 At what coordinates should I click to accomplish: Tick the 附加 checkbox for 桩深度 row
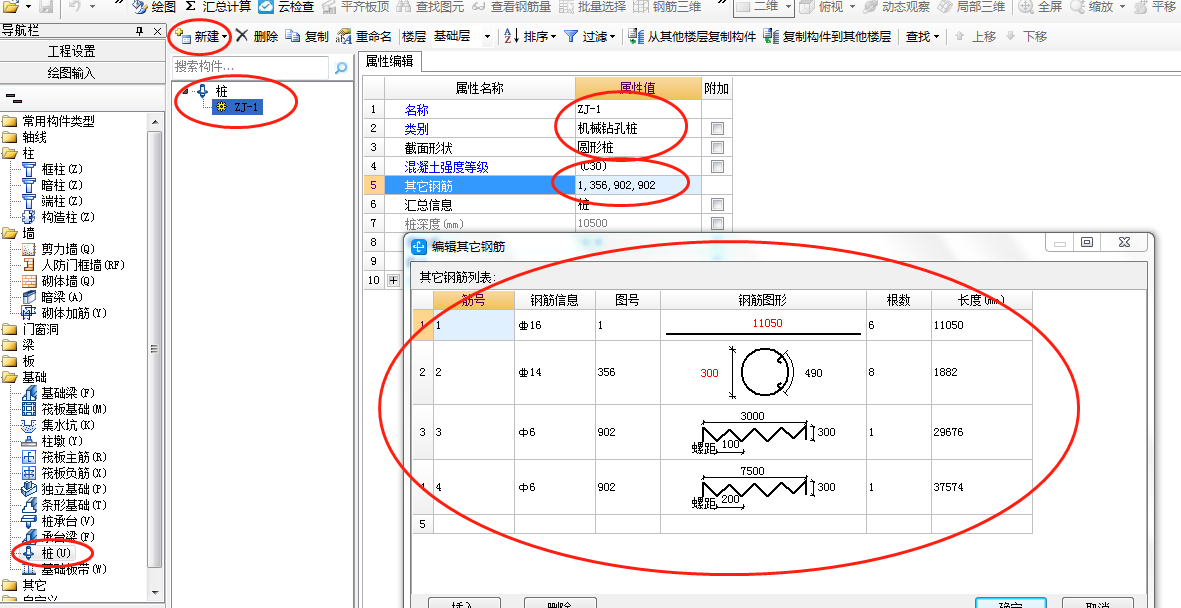tap(717, 223)
